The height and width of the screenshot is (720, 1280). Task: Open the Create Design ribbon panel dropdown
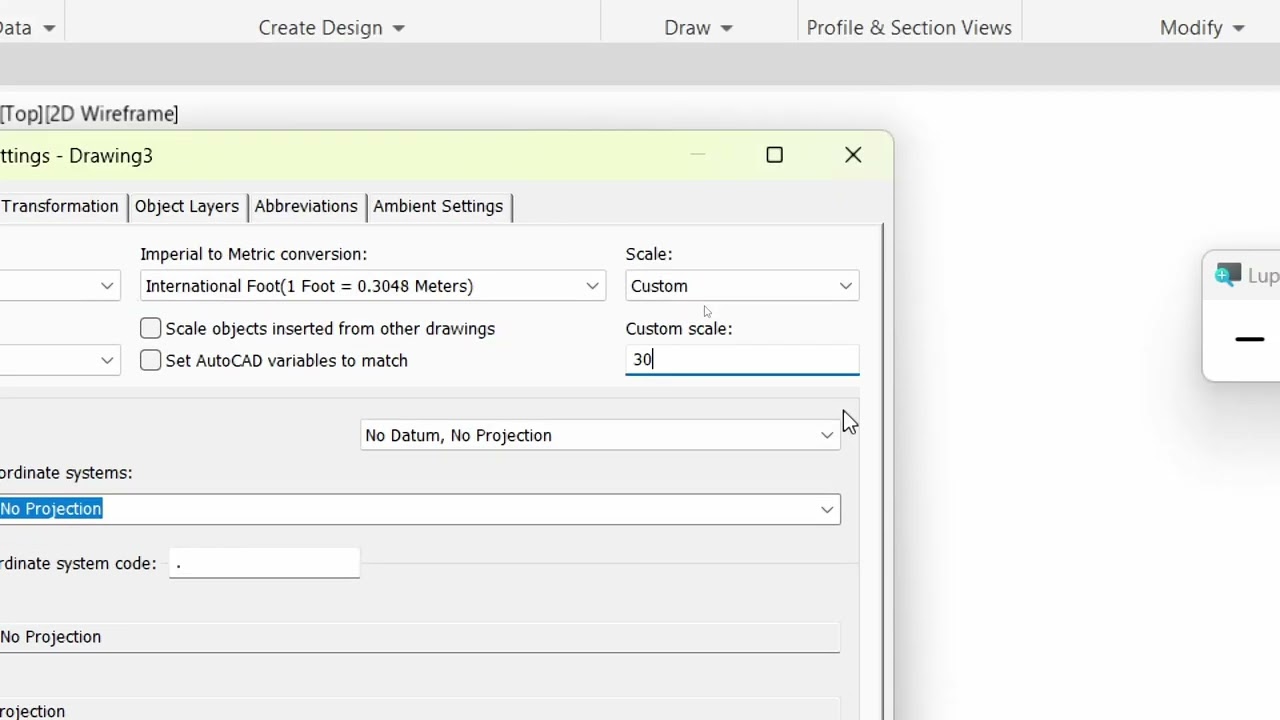(x=331, y=28)
